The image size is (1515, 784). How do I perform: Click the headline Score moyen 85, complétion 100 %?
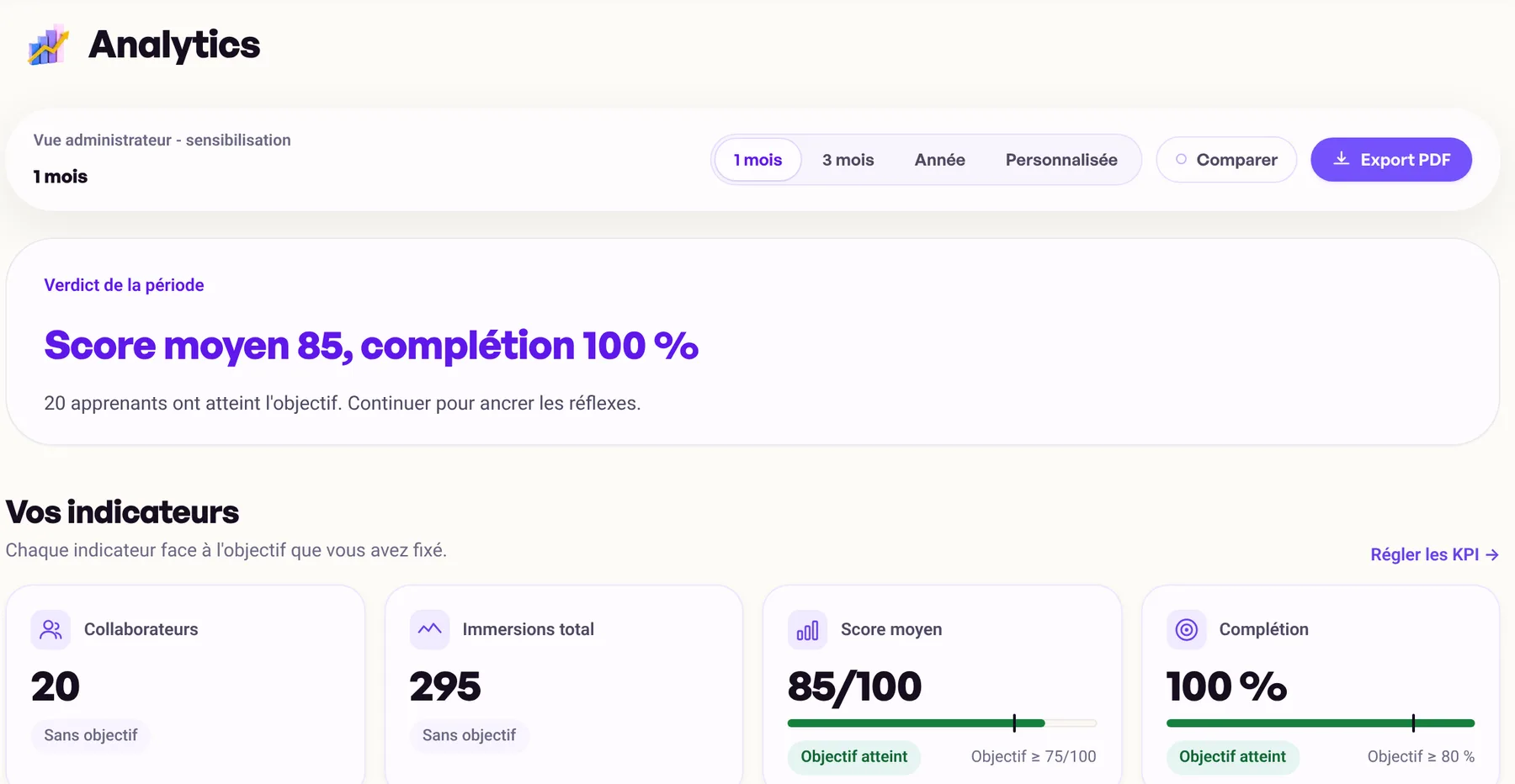371,346
